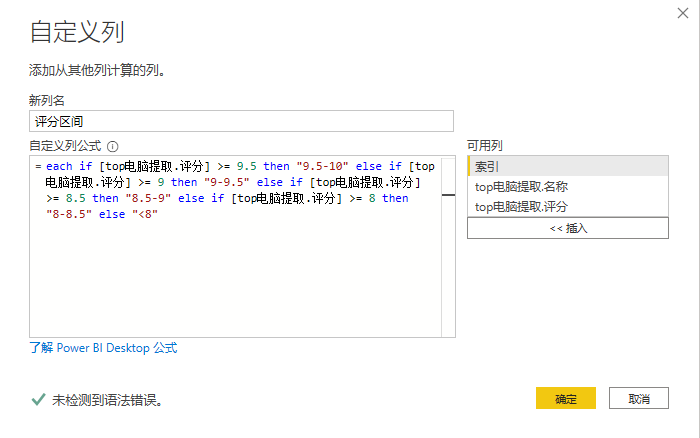Place cursor on "<8" string in formula

pos(147,214)
